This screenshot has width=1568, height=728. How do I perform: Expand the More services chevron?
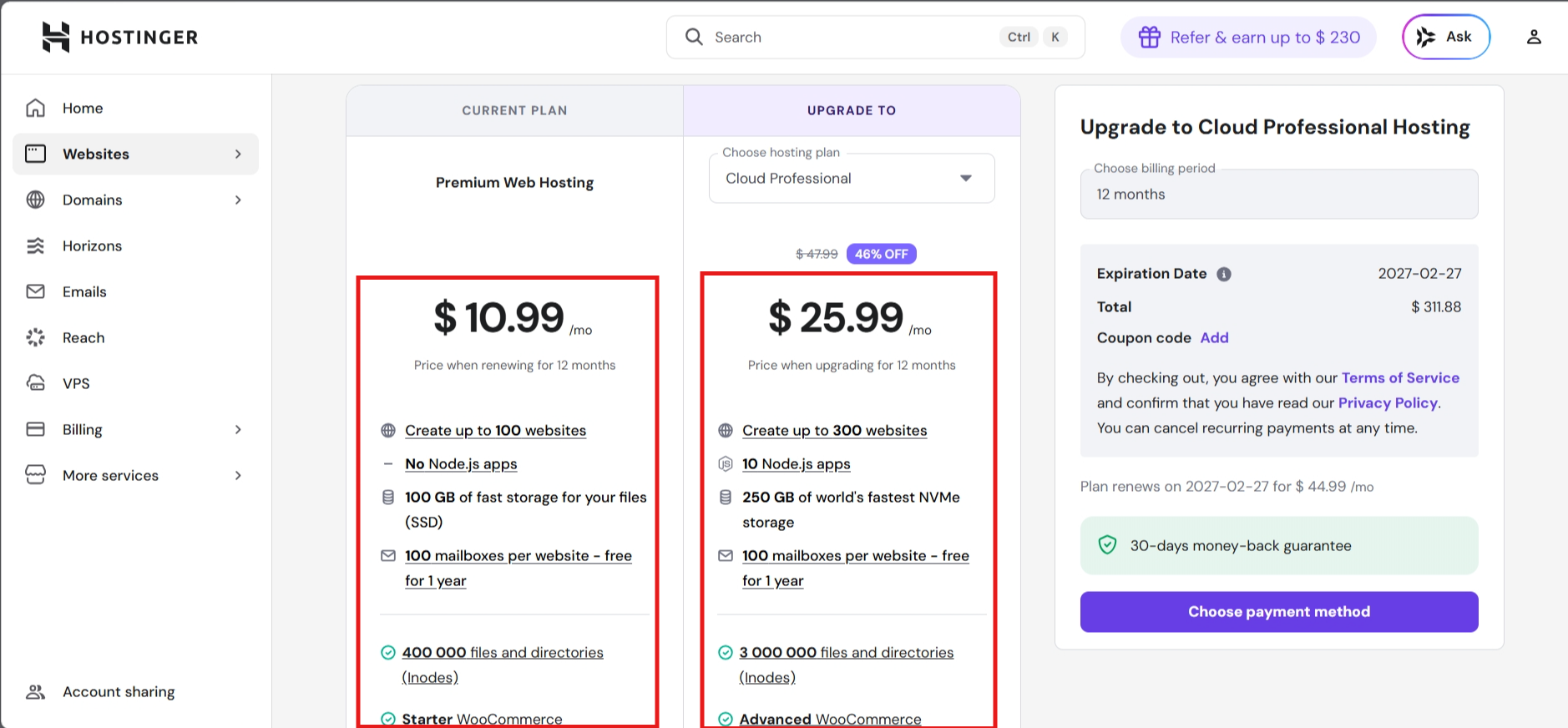pos(238,475)
